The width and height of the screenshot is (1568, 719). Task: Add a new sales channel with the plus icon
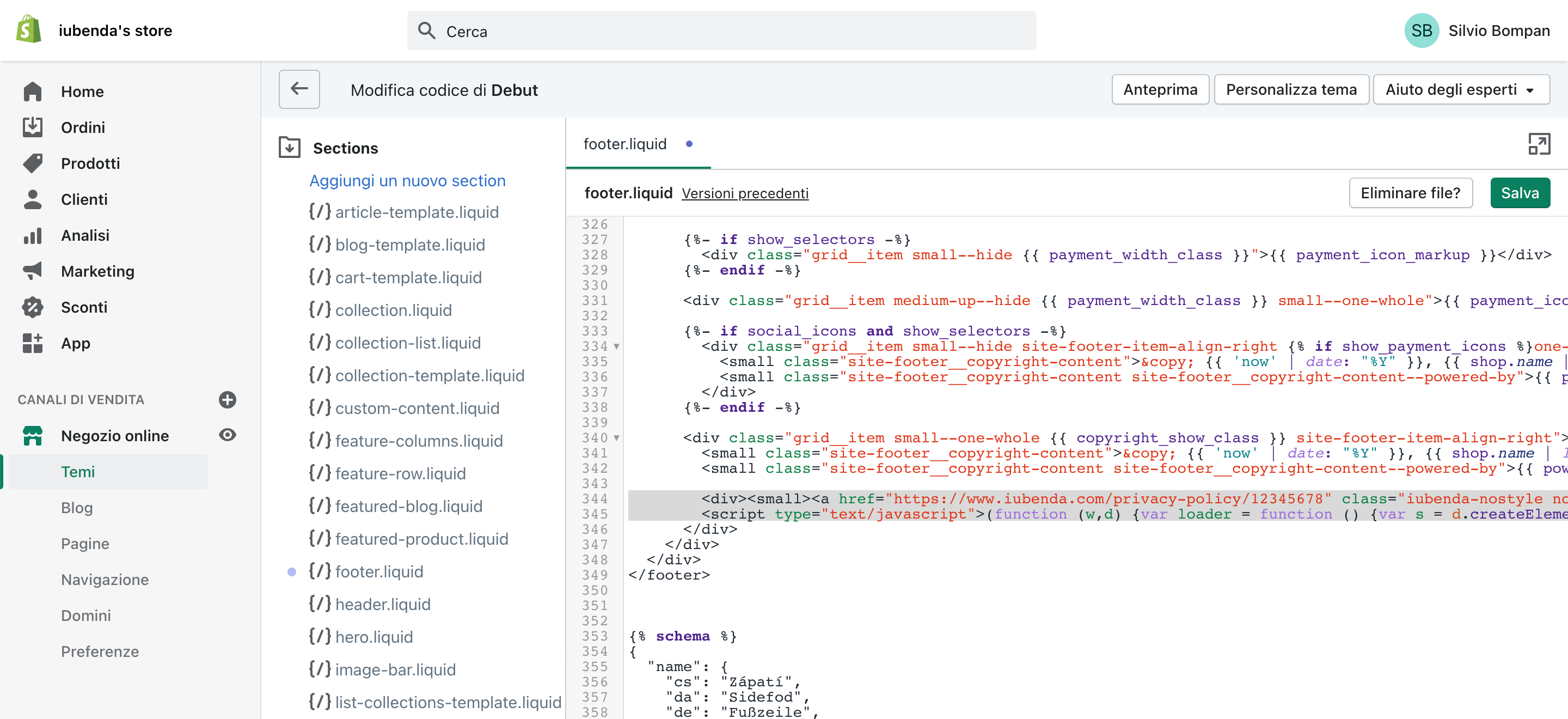click(227, 400)
